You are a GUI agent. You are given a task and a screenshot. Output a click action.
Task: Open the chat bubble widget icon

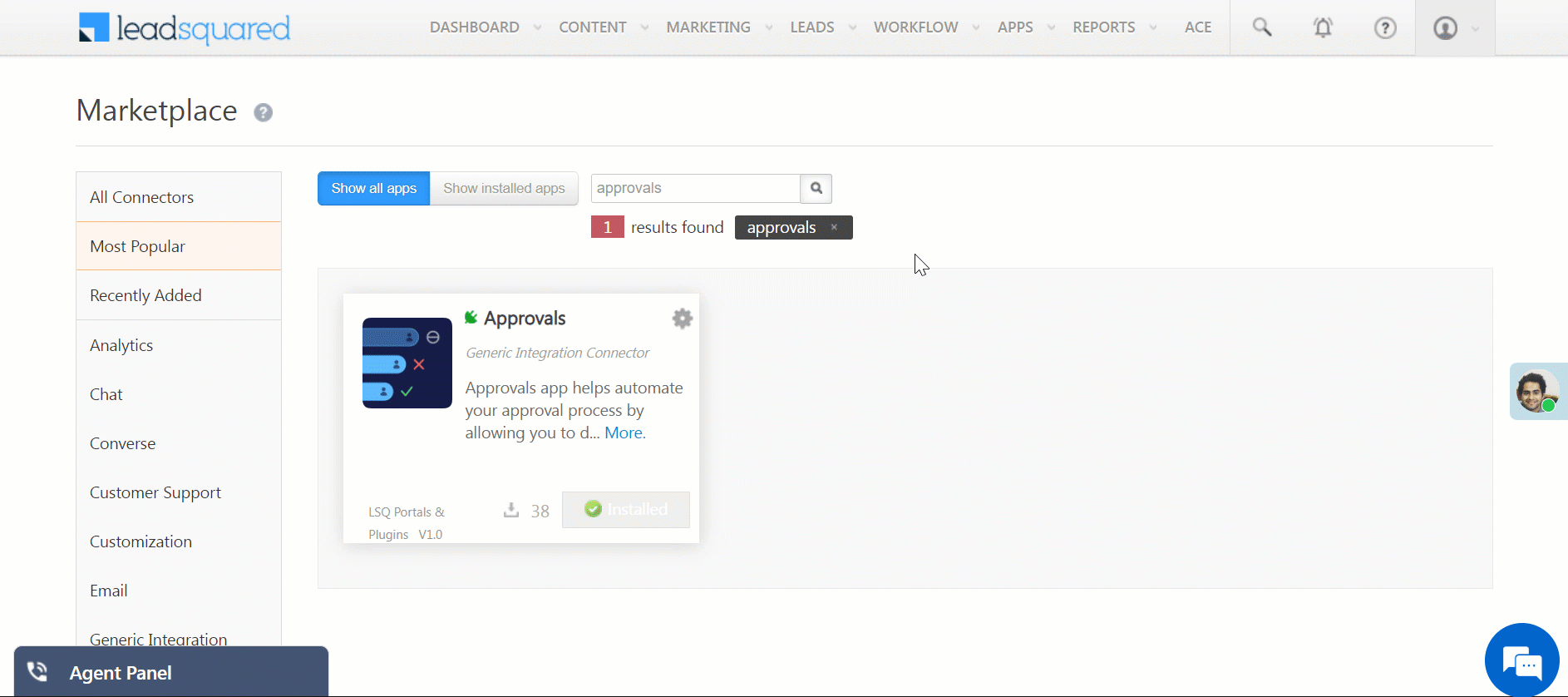pyautogui.click(x=1522, y=660)
